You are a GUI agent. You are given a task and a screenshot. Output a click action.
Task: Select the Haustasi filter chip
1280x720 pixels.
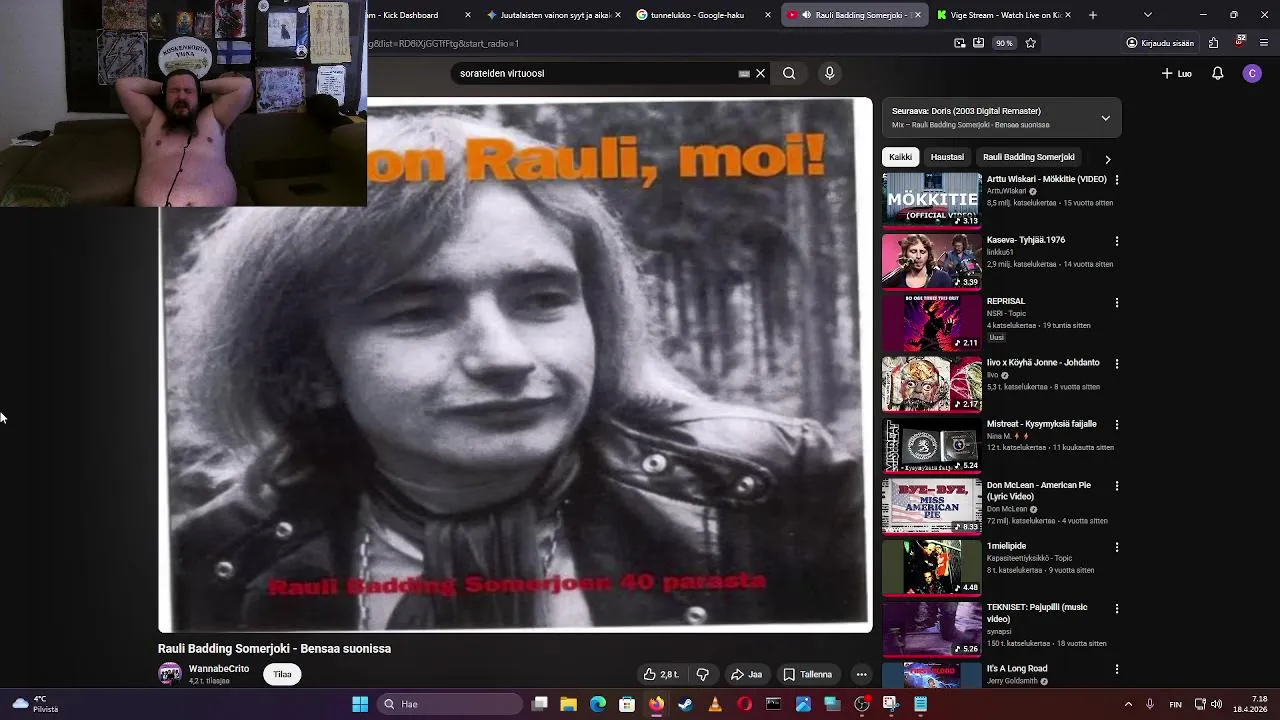click(x=947, y=157)
